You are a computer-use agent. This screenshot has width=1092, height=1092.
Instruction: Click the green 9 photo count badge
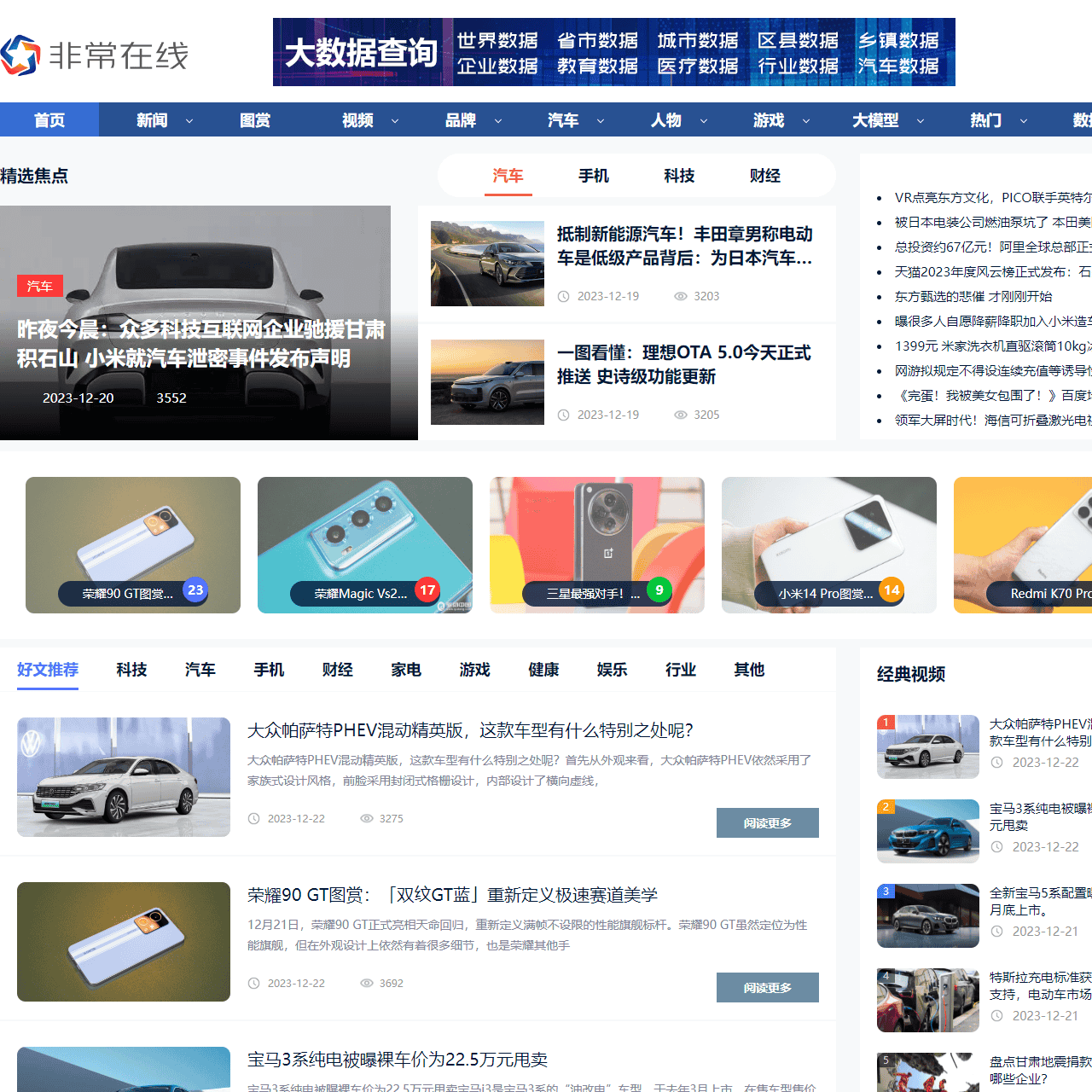pos(659,590)
